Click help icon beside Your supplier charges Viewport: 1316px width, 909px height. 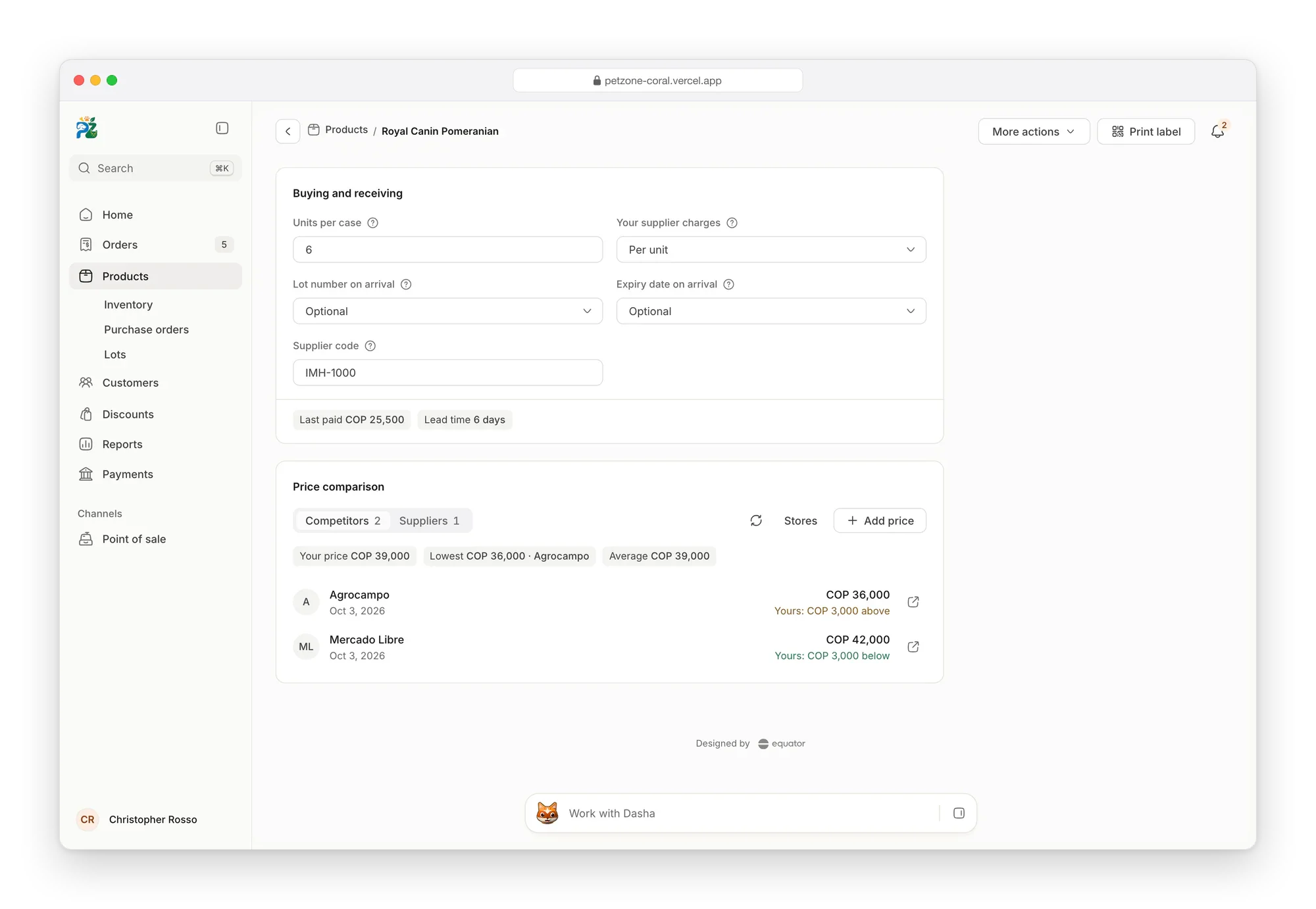click(x=732, y=223)
